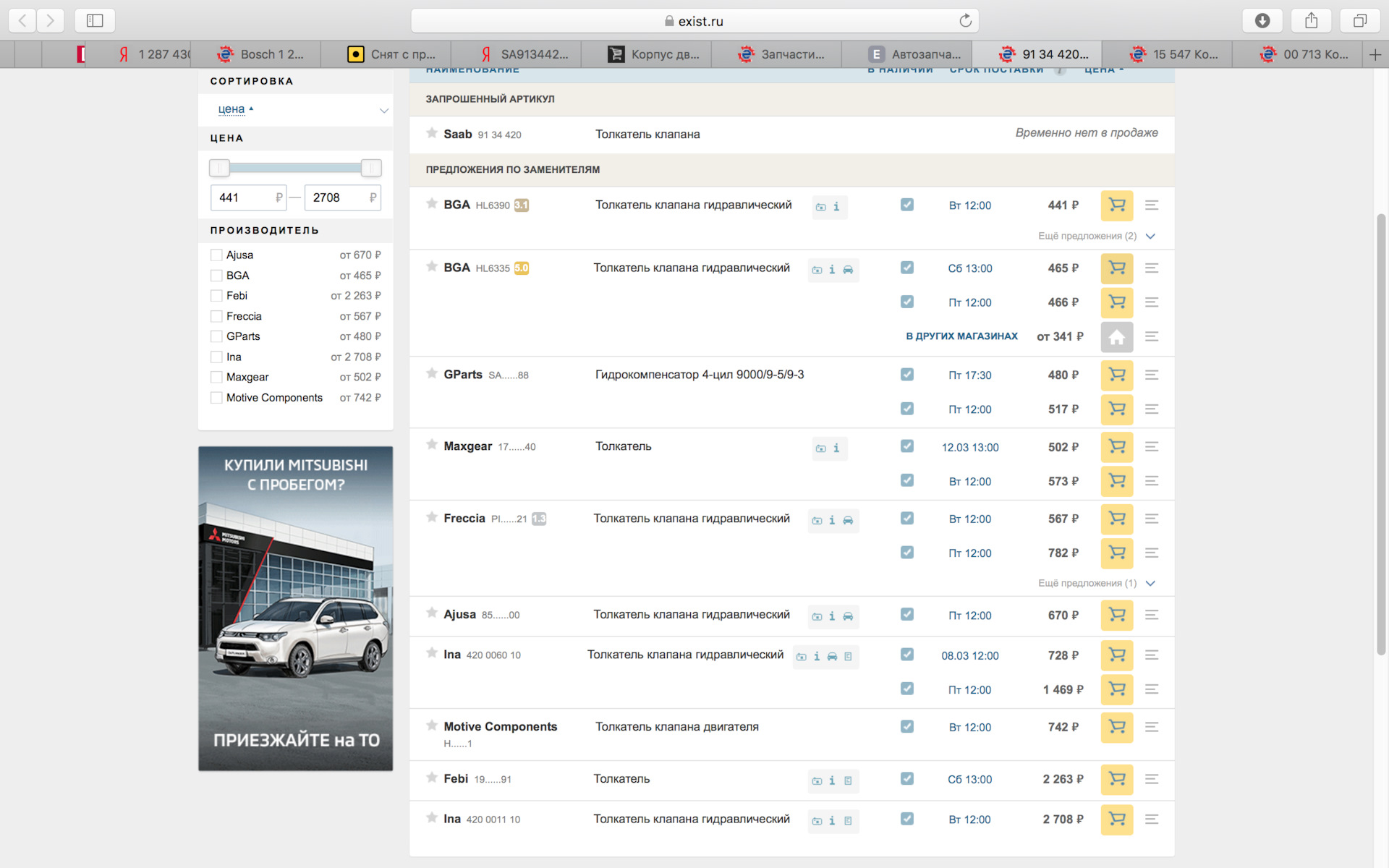Screen dimensions: 1389x868
Task: Click the maximum price field 2708
Action: tap(343, 197)
